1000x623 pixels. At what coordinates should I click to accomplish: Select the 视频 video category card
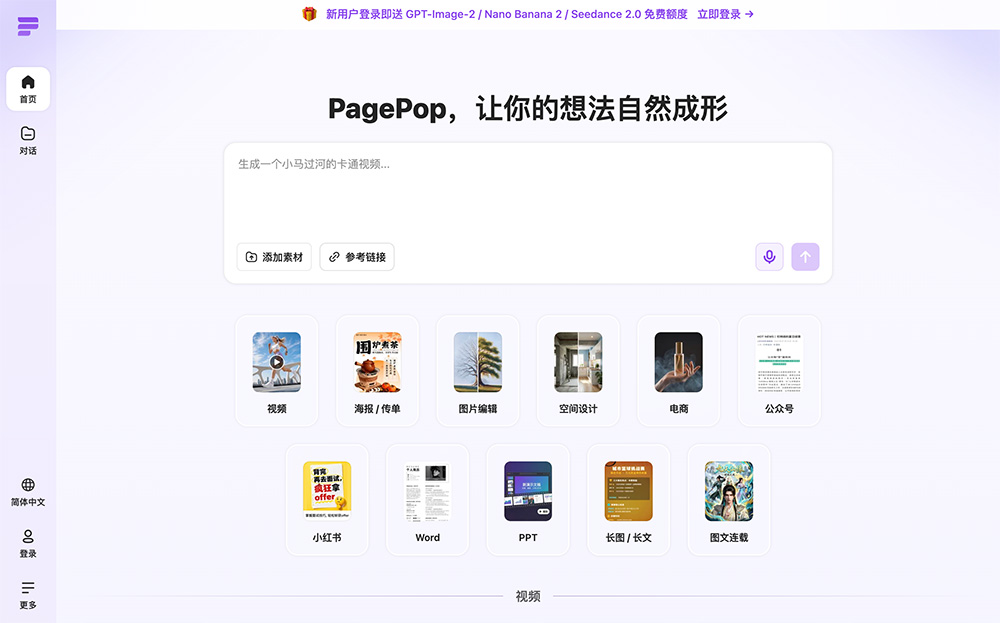tap(277, 370)
